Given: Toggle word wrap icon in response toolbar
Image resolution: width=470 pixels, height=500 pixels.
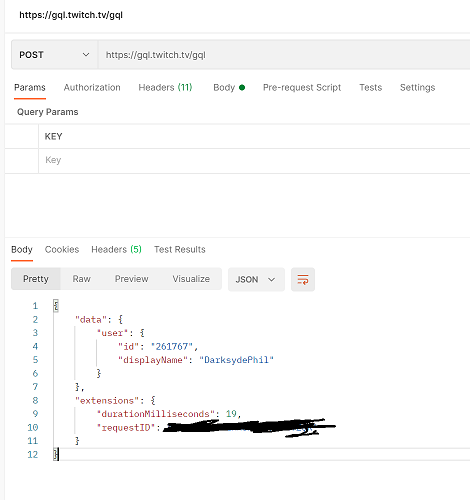Looking at the screenshot, I should [x=303, y=279].
